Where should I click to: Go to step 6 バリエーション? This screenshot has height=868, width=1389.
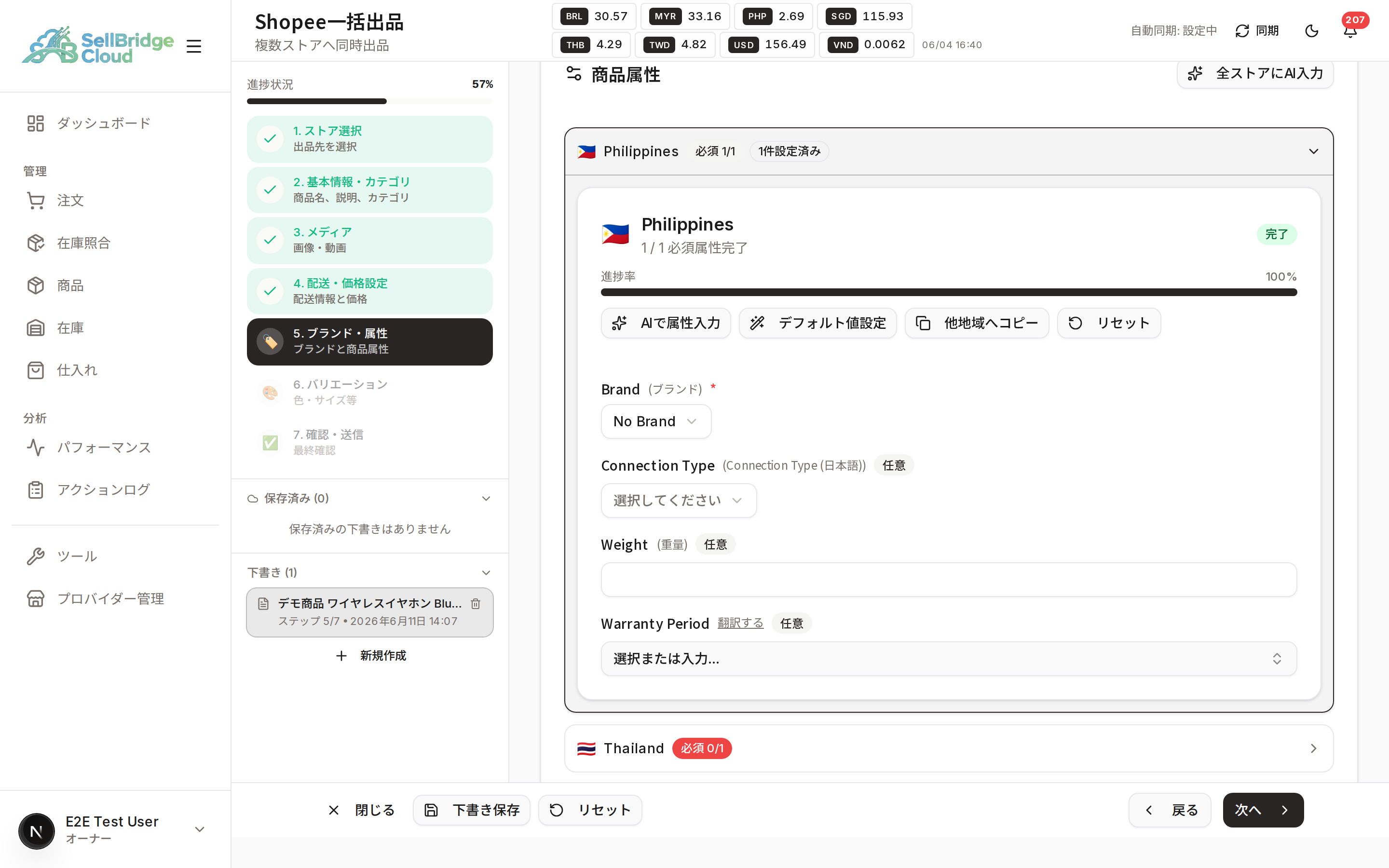tap(369, 392)
